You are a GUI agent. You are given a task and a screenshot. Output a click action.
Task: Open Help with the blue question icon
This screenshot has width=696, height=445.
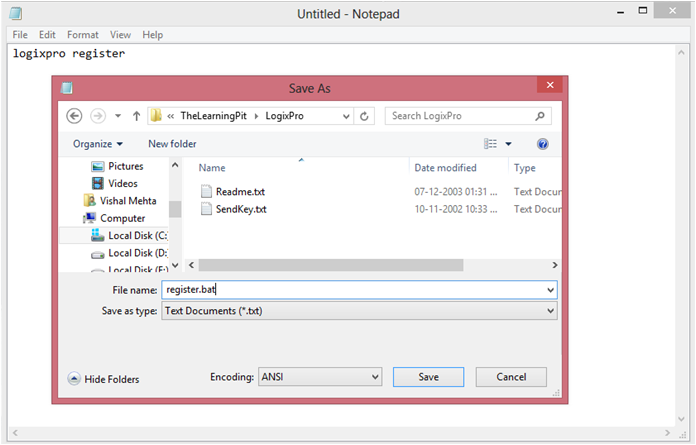pos(542,144)
